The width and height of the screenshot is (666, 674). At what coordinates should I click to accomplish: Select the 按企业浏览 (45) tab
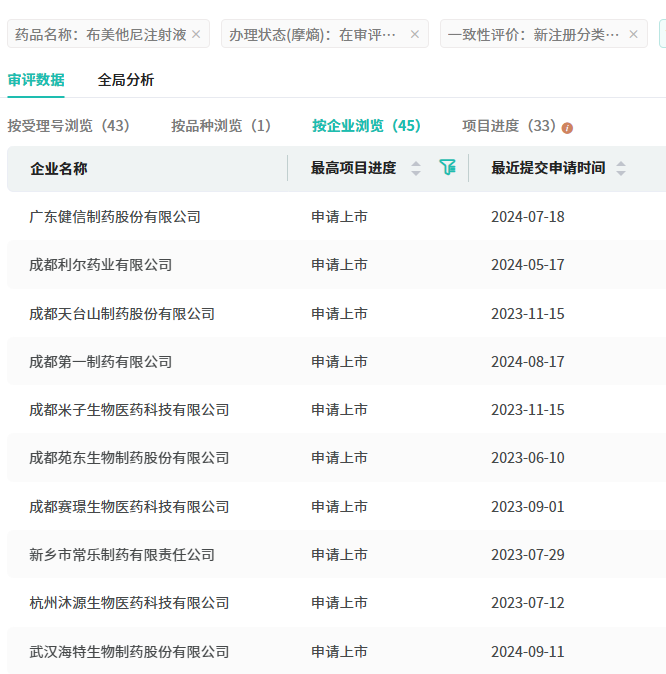tap(366, 126)
